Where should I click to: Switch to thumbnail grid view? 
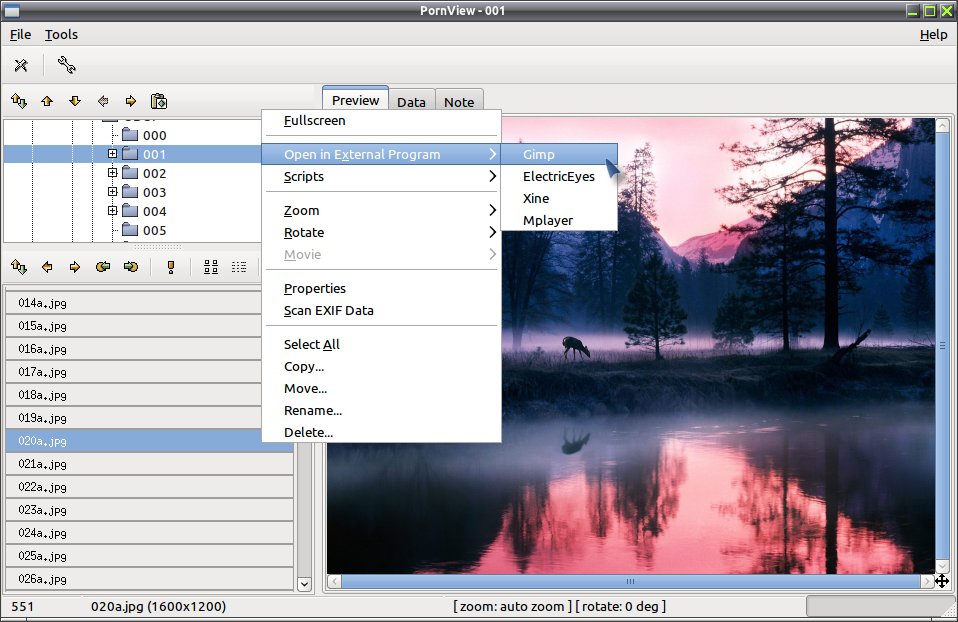coord(211,267)
